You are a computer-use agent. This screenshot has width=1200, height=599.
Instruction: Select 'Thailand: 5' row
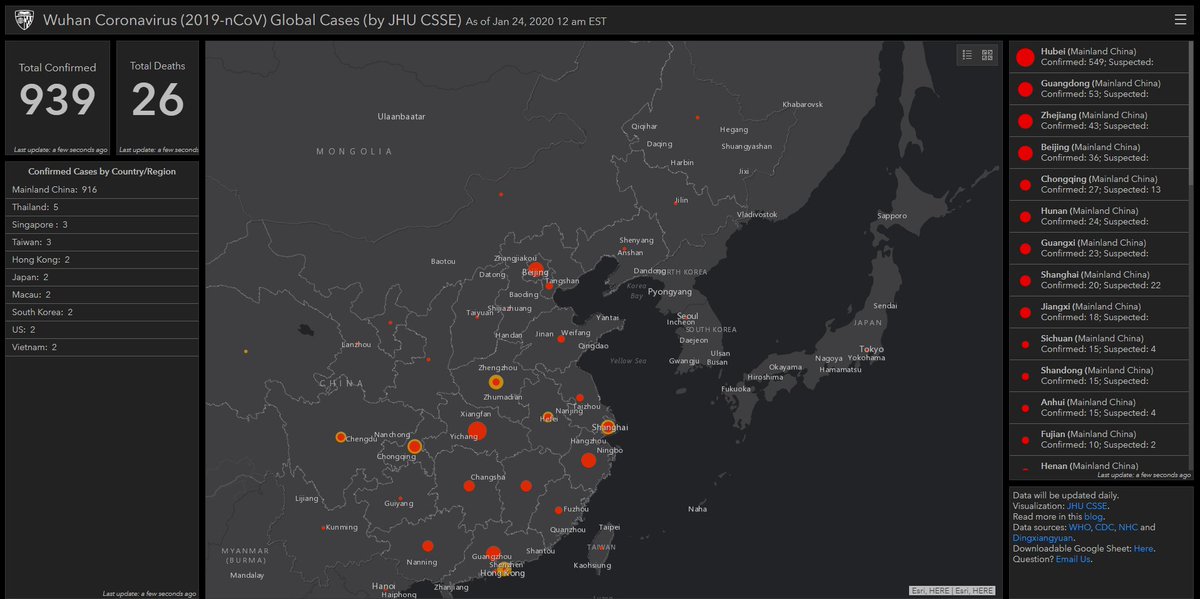[102, 207]
